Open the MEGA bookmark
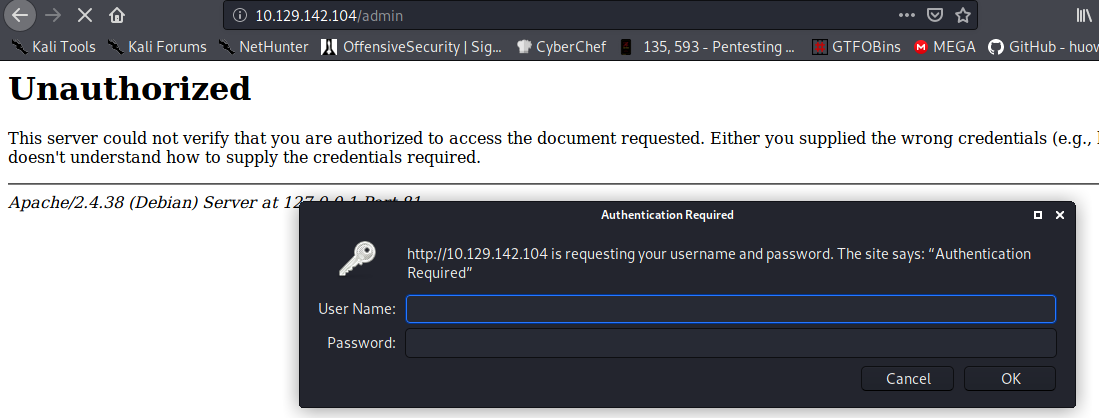 (x=944, y=46)
